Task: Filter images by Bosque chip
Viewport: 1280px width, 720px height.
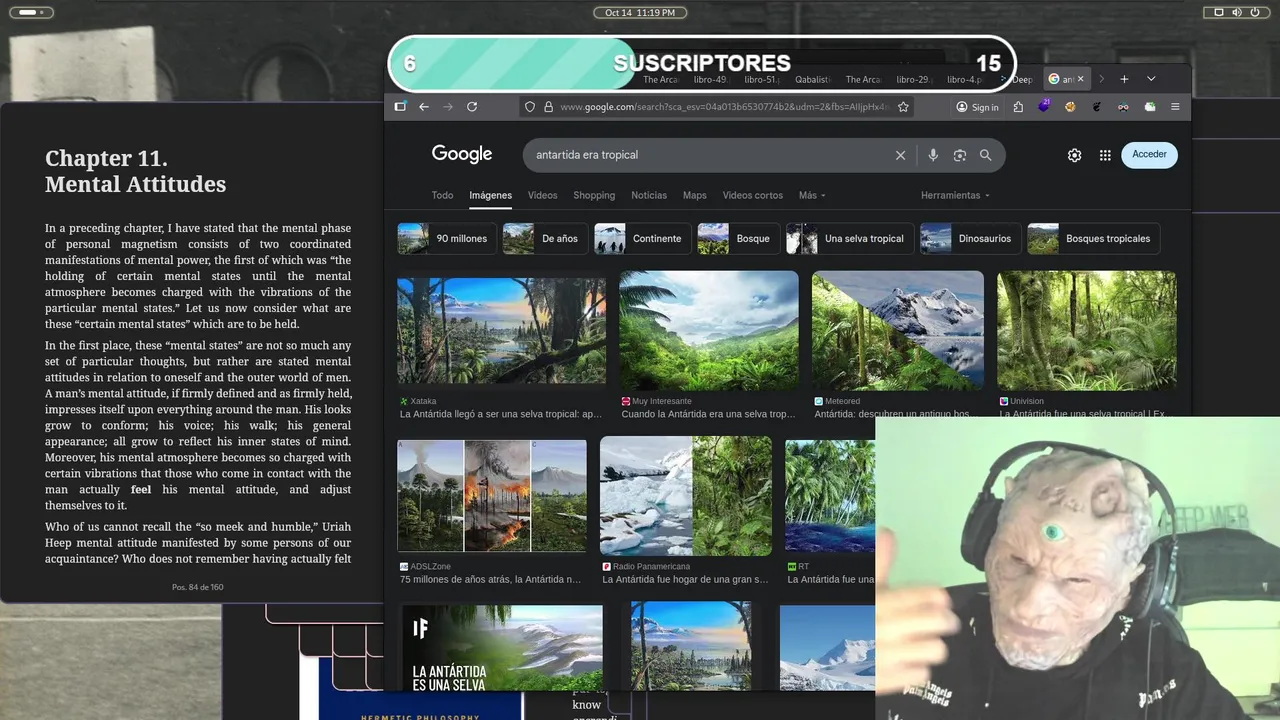Action: [738, 239]
